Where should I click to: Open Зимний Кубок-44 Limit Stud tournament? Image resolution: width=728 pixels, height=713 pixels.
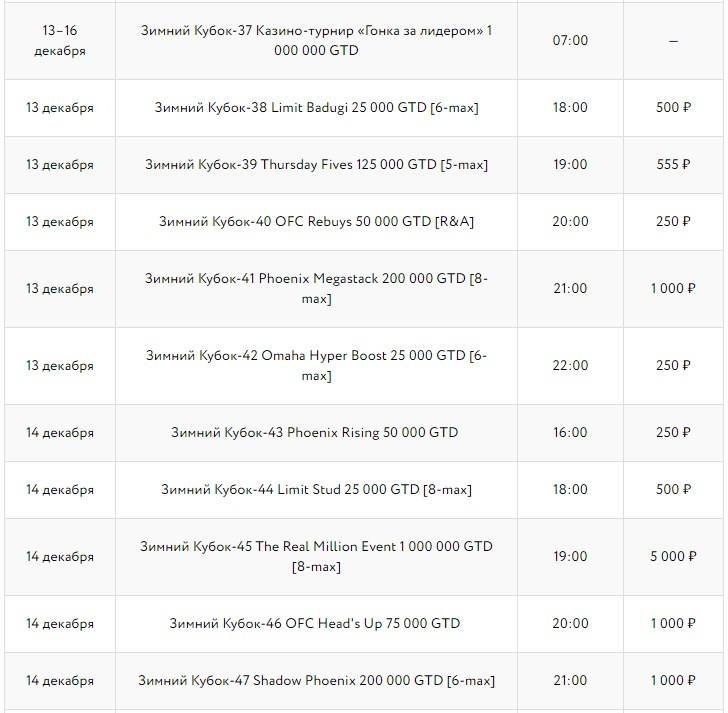[x=316, y=490]
